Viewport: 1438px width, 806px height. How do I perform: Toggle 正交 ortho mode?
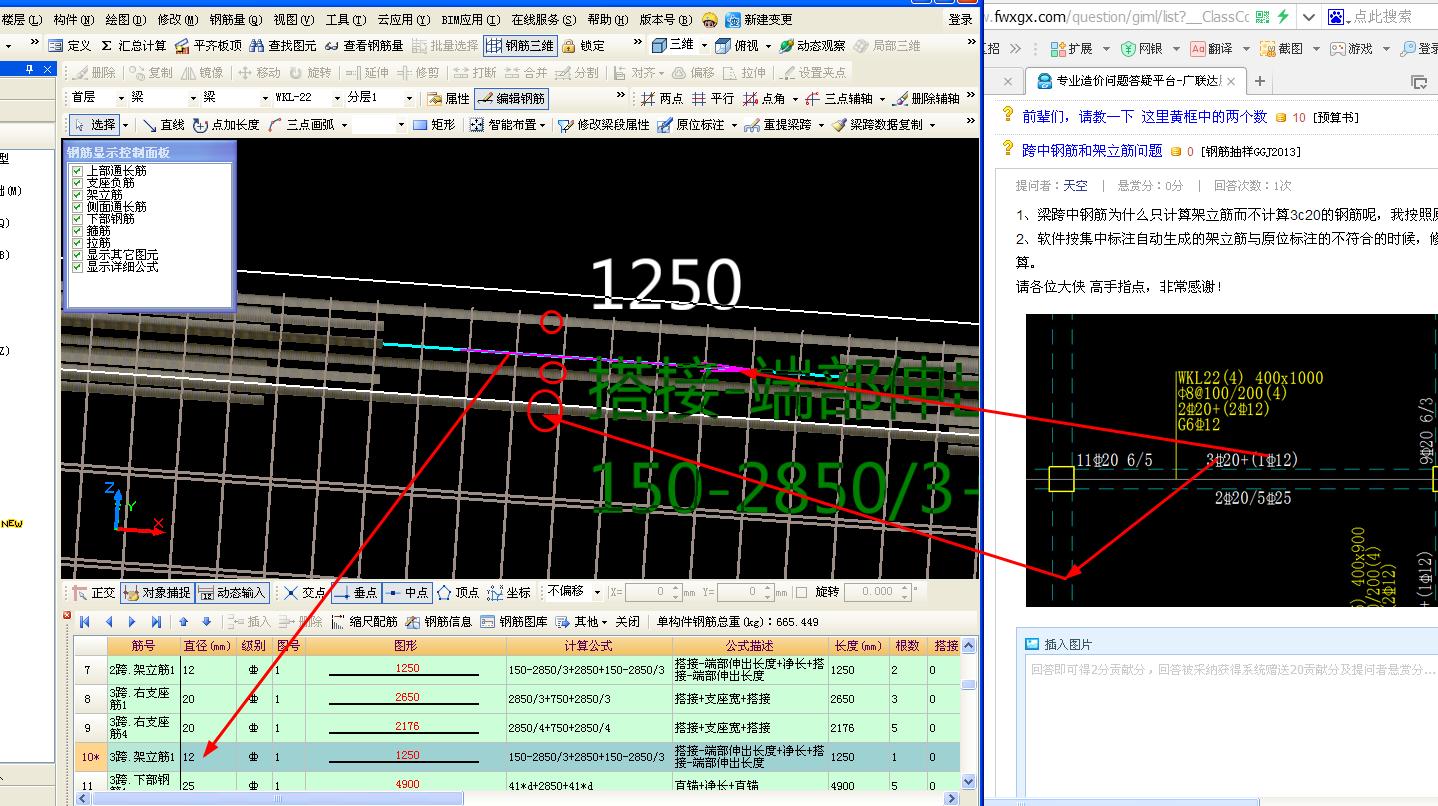pos(94,592)
